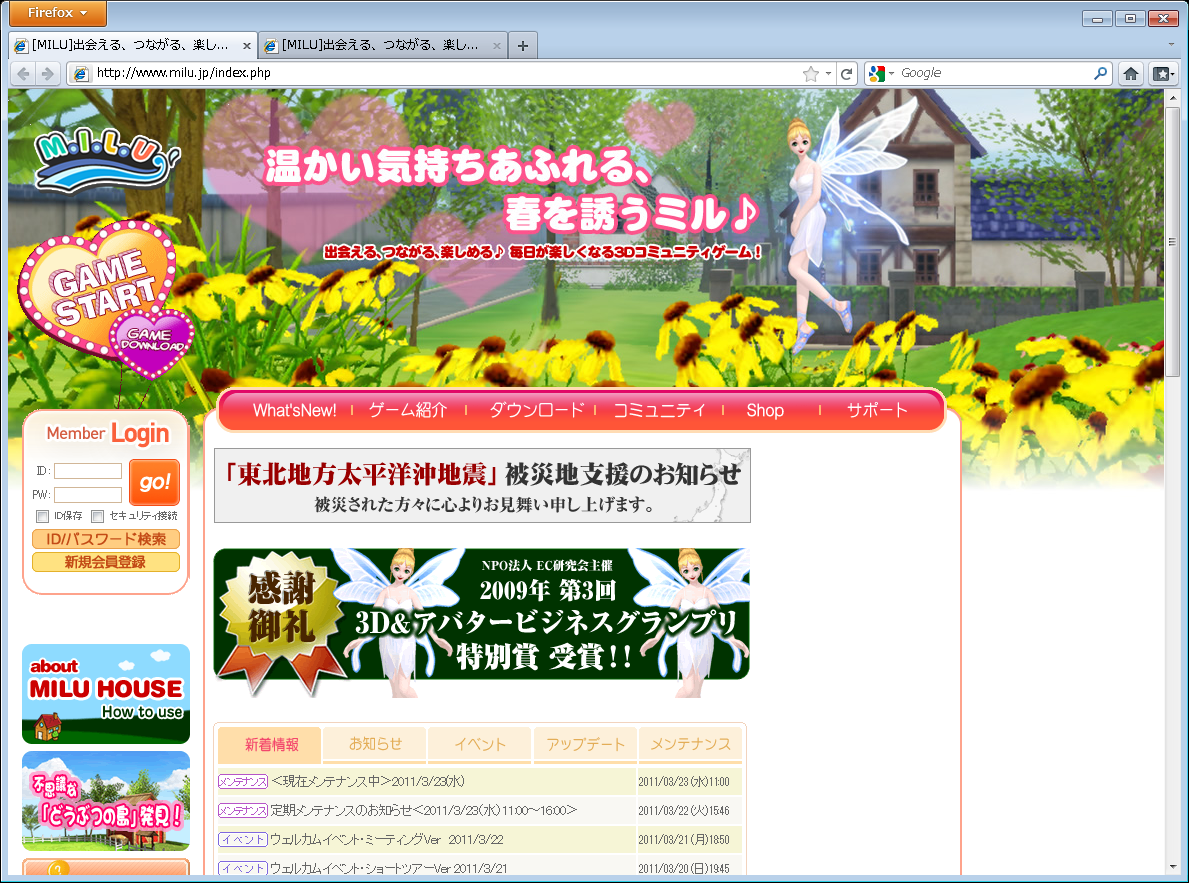Click the browser back arrow button

(x=23, y=73)
